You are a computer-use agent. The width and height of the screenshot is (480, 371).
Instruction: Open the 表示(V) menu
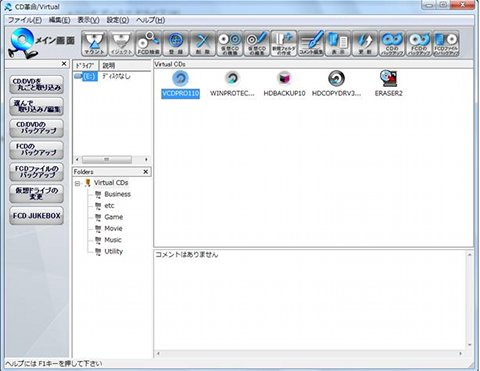88,20
